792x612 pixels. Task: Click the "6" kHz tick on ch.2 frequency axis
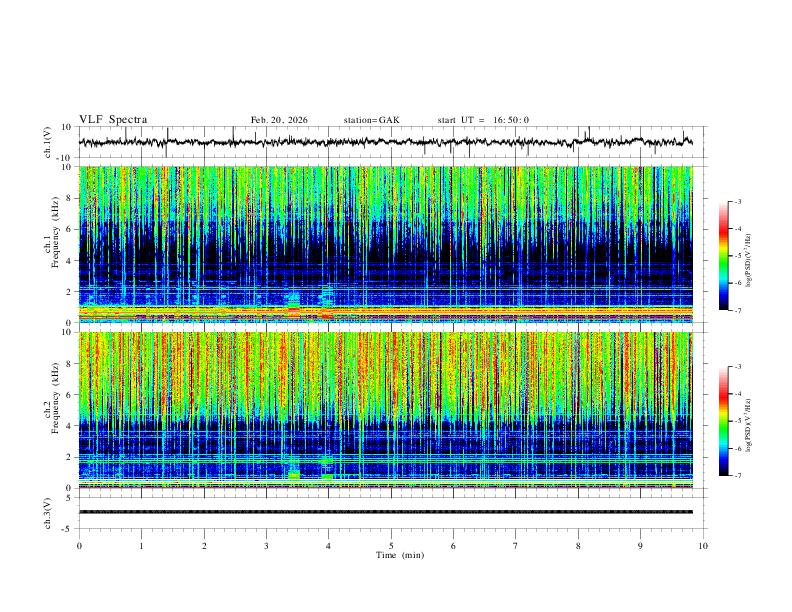coord(70,395)
